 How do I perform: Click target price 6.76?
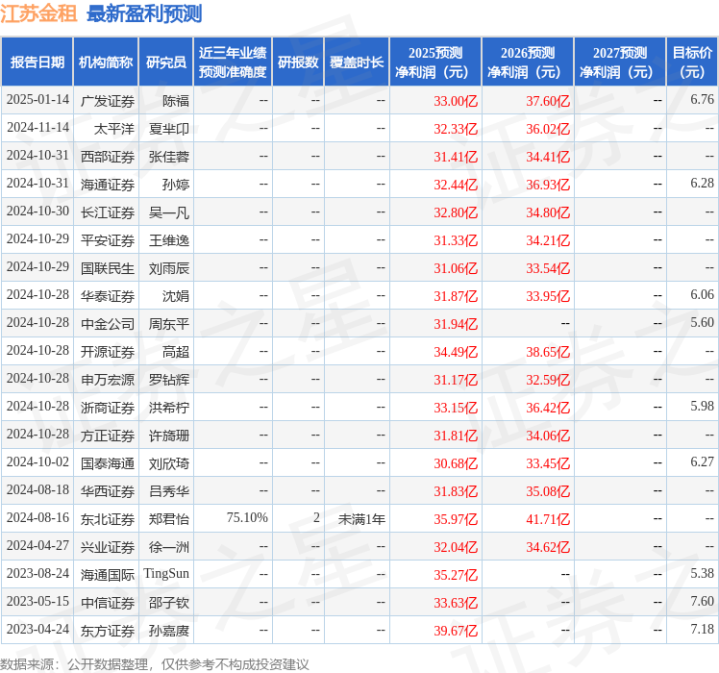pyautogui.click(x=702, y=99)
